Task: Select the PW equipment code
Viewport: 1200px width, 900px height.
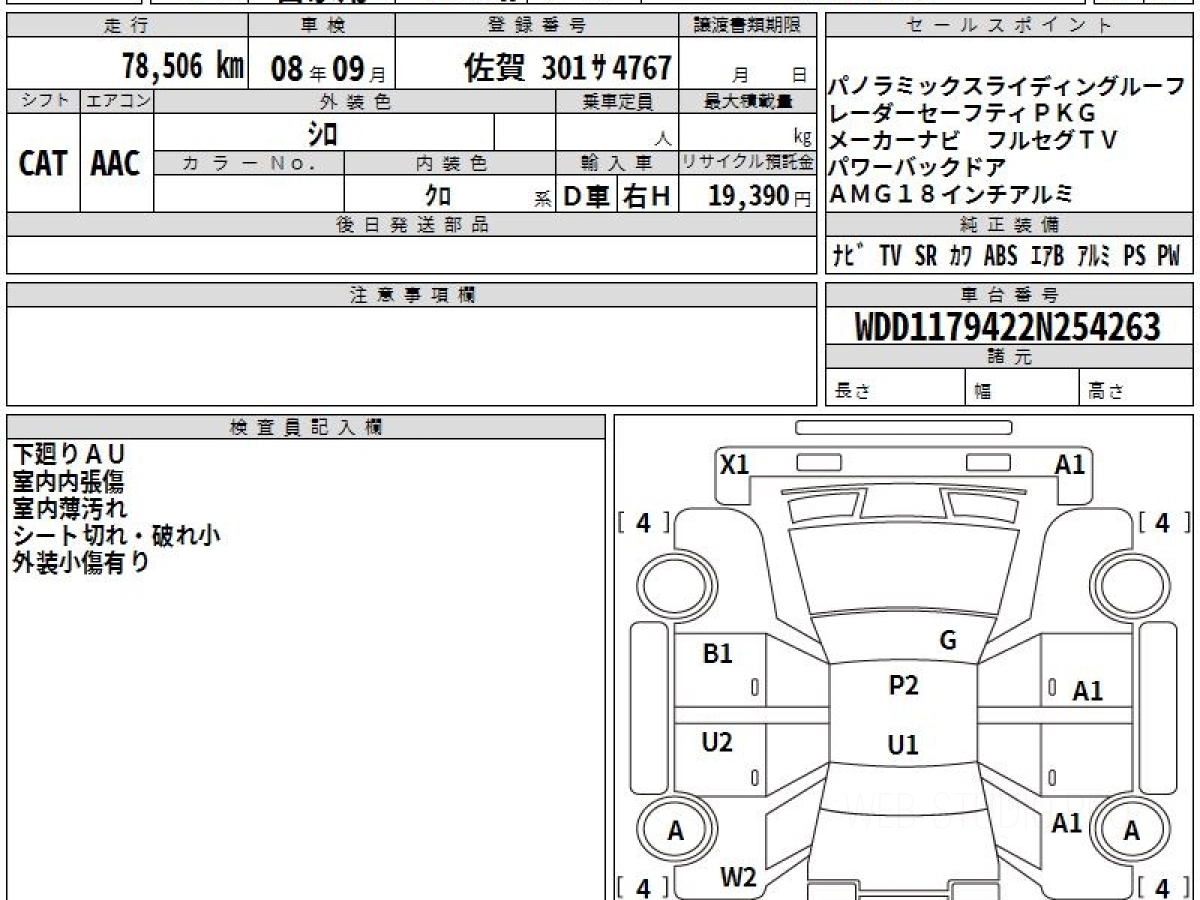Action: [x=1169, y=256]
